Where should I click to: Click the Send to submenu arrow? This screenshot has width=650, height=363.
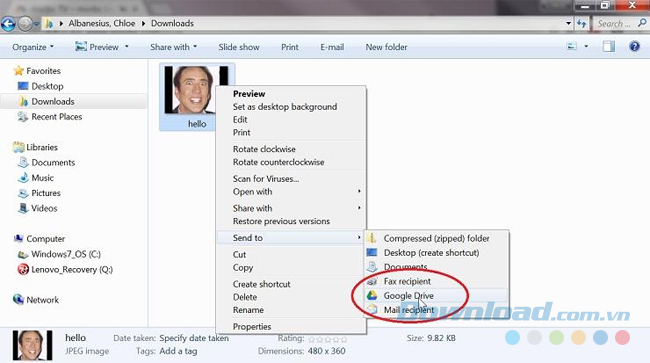click(359, 237)
